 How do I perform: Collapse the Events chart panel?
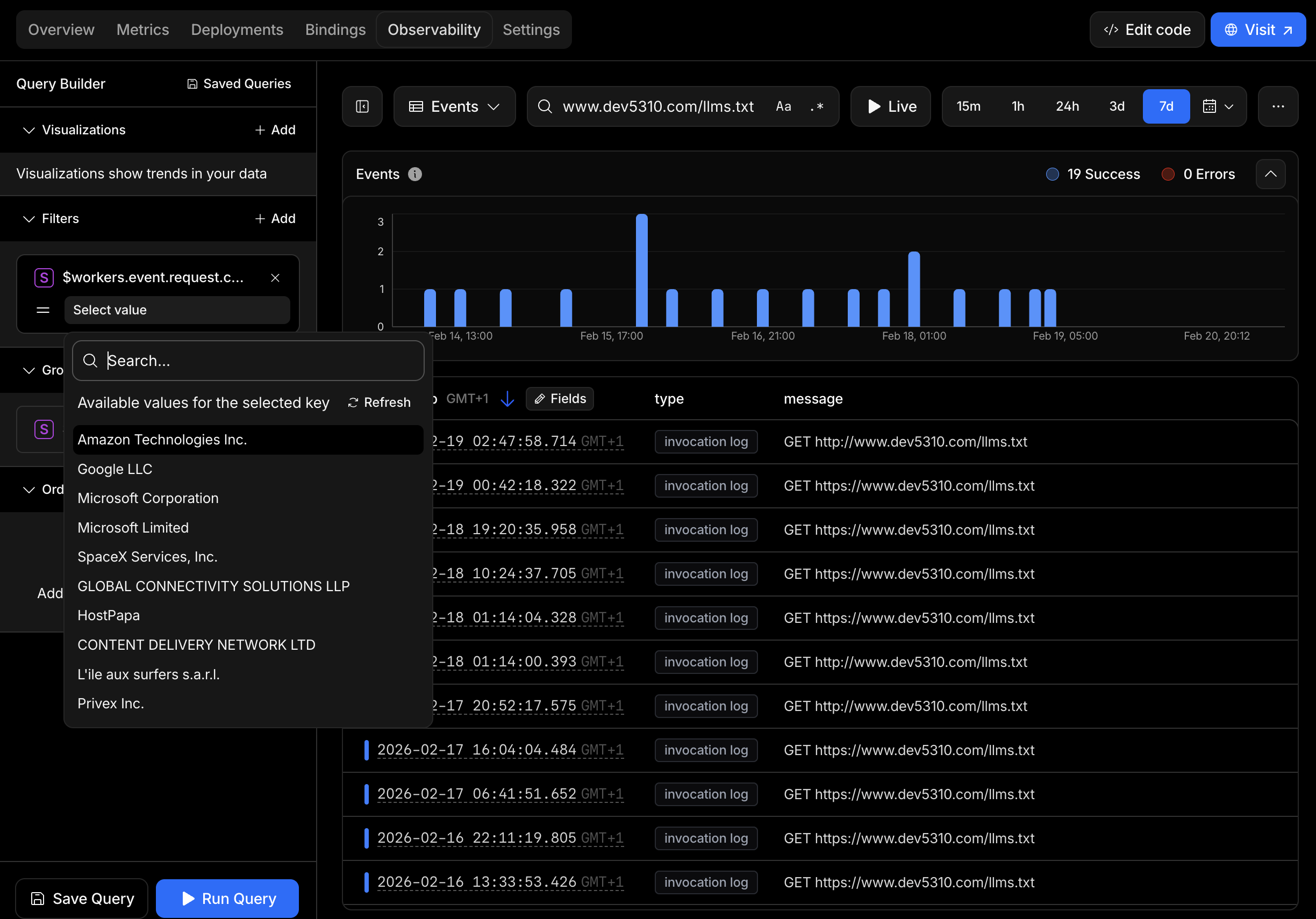tap(1270, 174)
